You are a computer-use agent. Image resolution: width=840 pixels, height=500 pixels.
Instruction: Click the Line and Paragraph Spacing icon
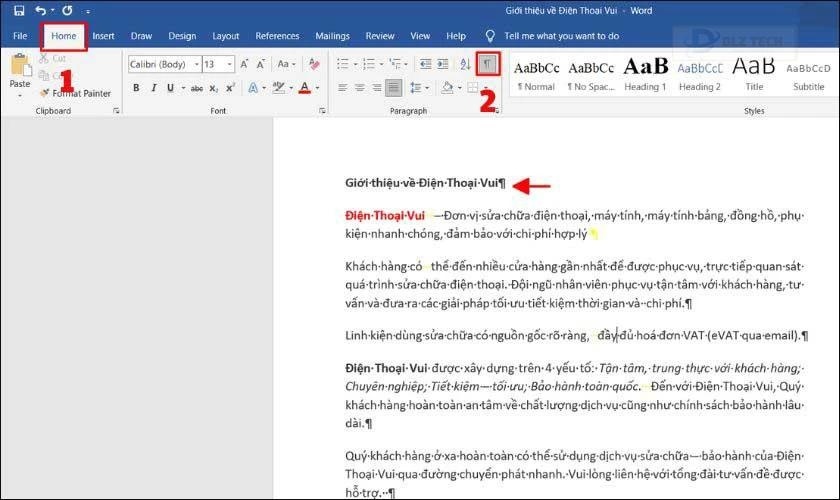tap(416, 87)
